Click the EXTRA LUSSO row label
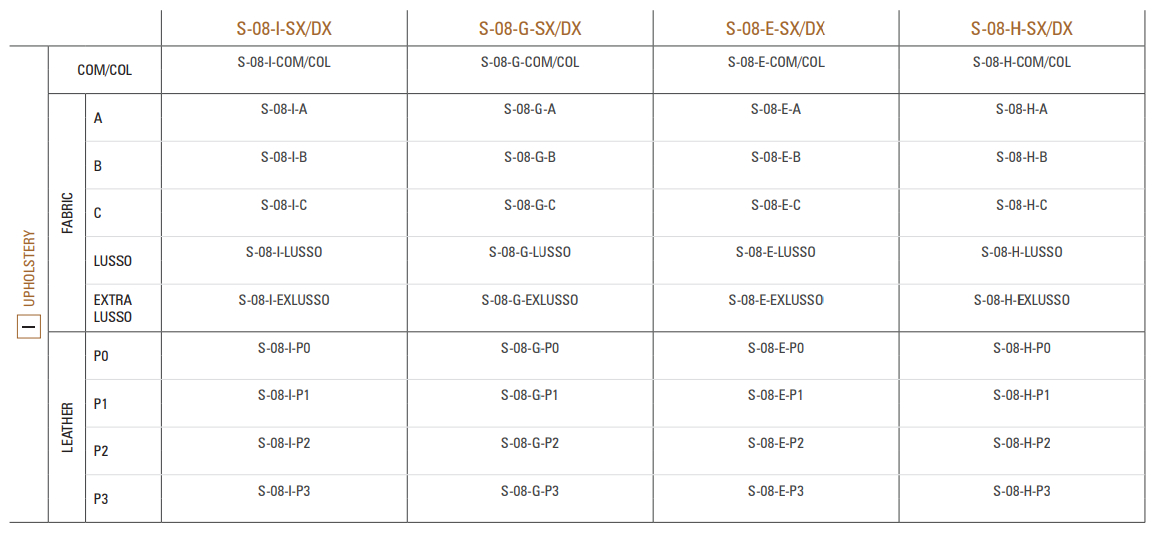The image size is (1159, 539). [x=113, y=308]
